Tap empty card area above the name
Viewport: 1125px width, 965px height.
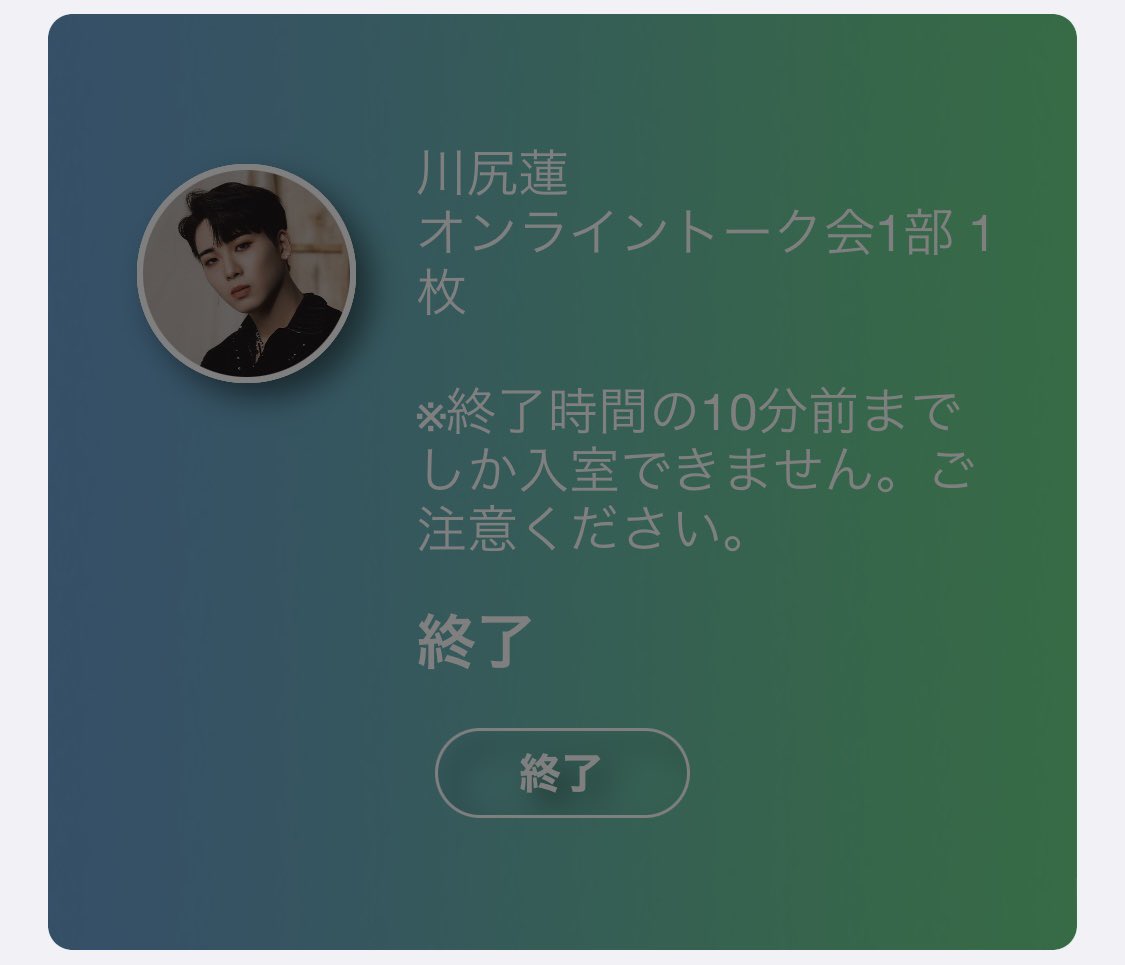pyautogui.click(x=562, y=79)
